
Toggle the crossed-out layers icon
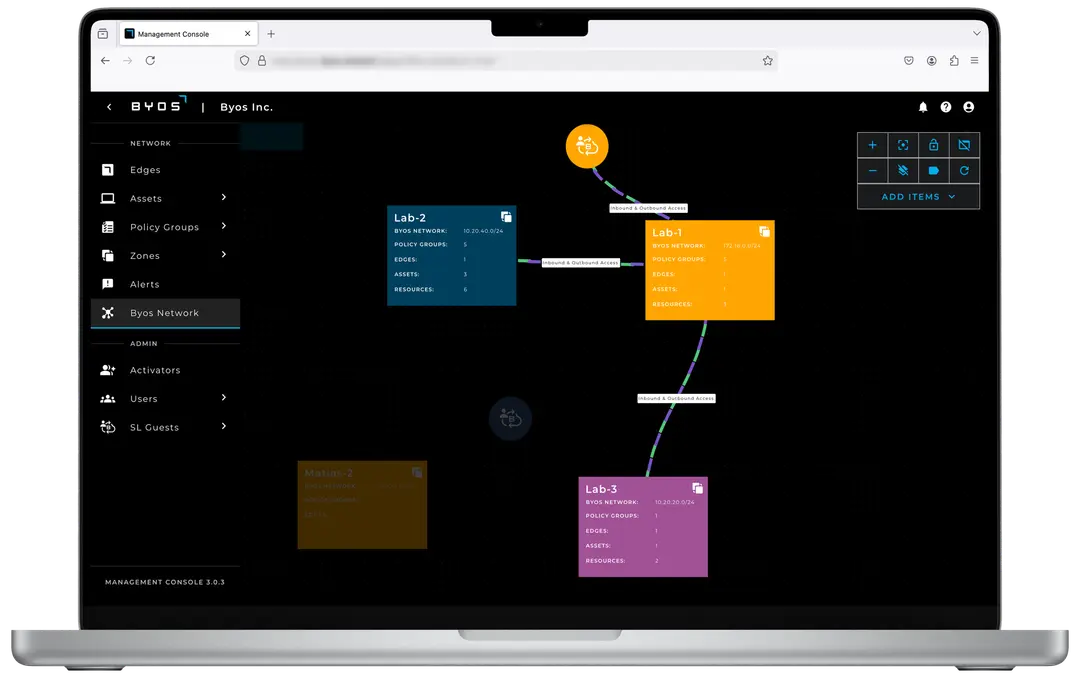pyautogui.click(x=903, y=171)
